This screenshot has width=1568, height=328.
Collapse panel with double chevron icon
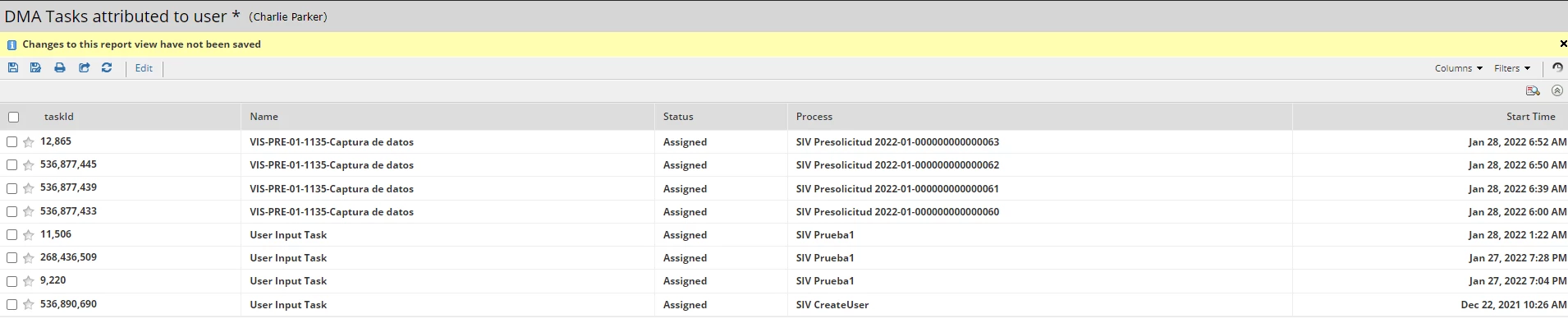point(1557,91)
